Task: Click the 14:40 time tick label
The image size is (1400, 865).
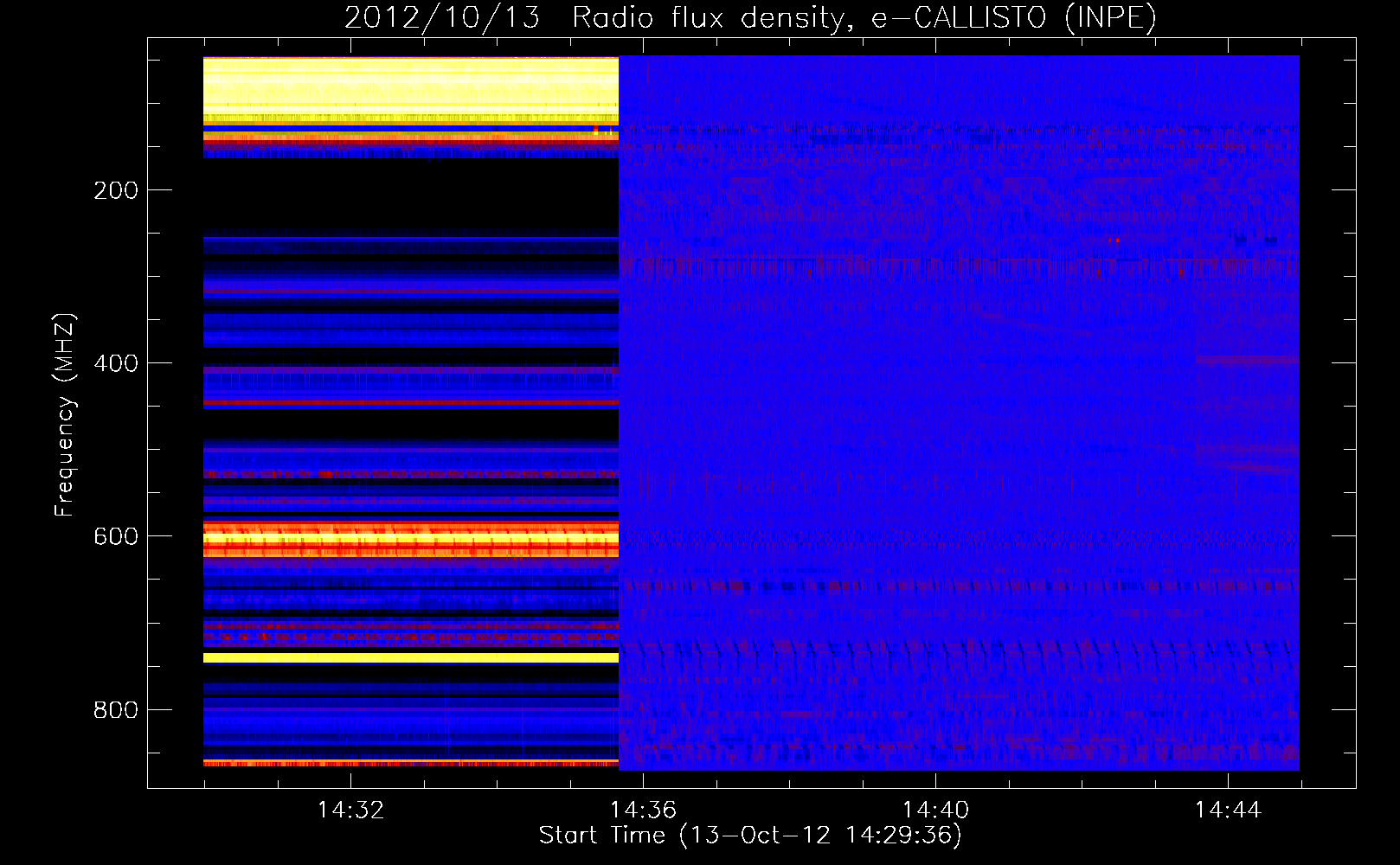Action: click(x=935, y=810)
